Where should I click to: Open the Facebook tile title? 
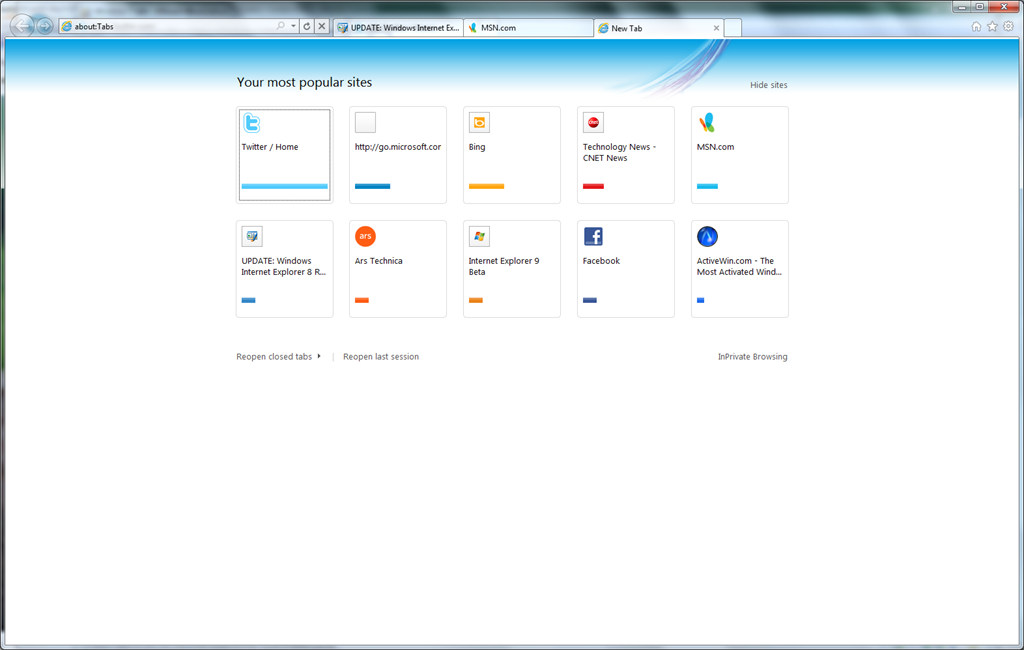point(601,261)
